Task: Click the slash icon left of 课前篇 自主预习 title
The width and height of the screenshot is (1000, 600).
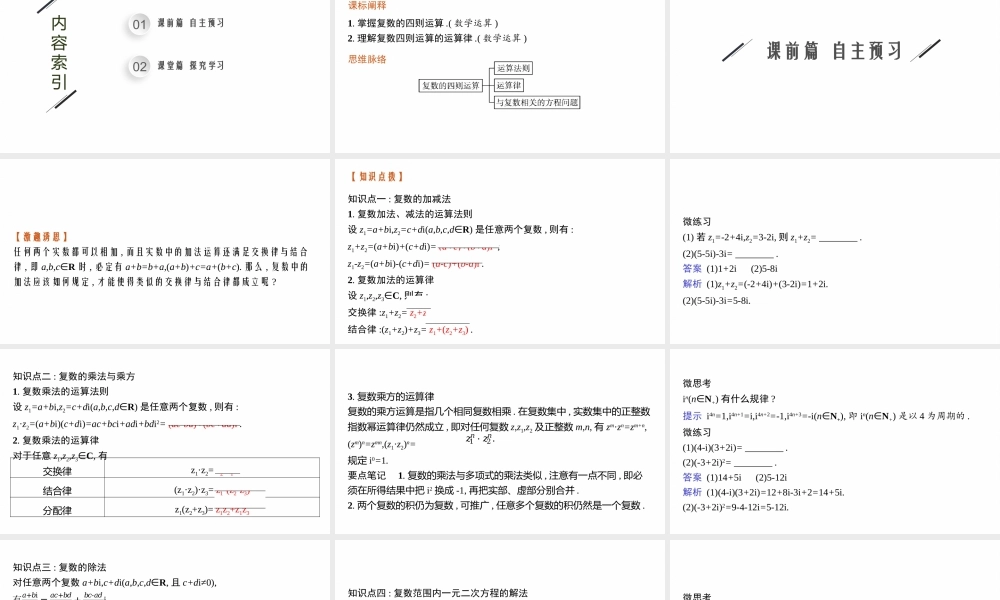Action: 737,47
